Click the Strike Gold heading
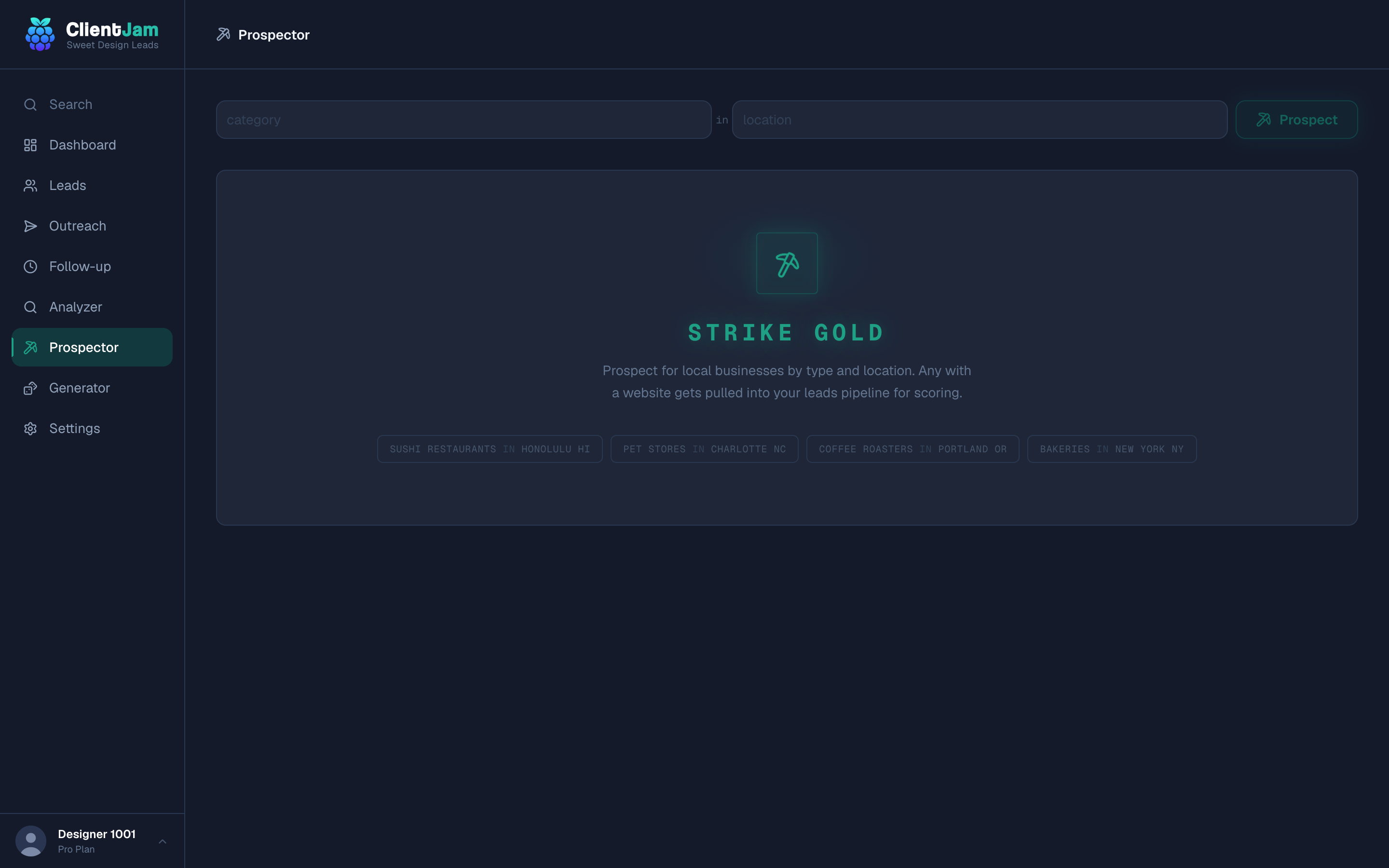This screenshot has width=1389, height=868. (x=786, y=333)
